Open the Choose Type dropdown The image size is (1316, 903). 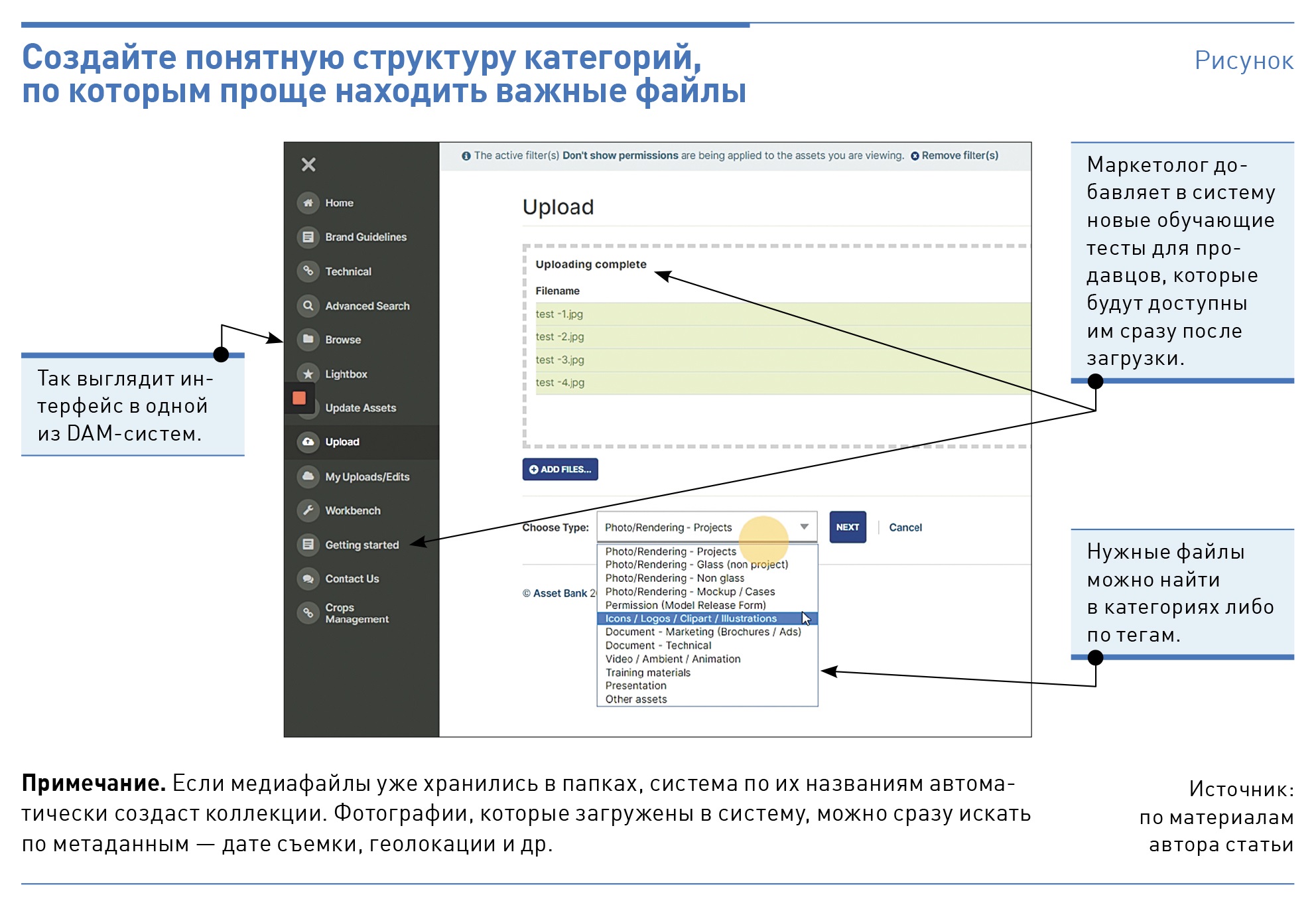tap(707, 527)
